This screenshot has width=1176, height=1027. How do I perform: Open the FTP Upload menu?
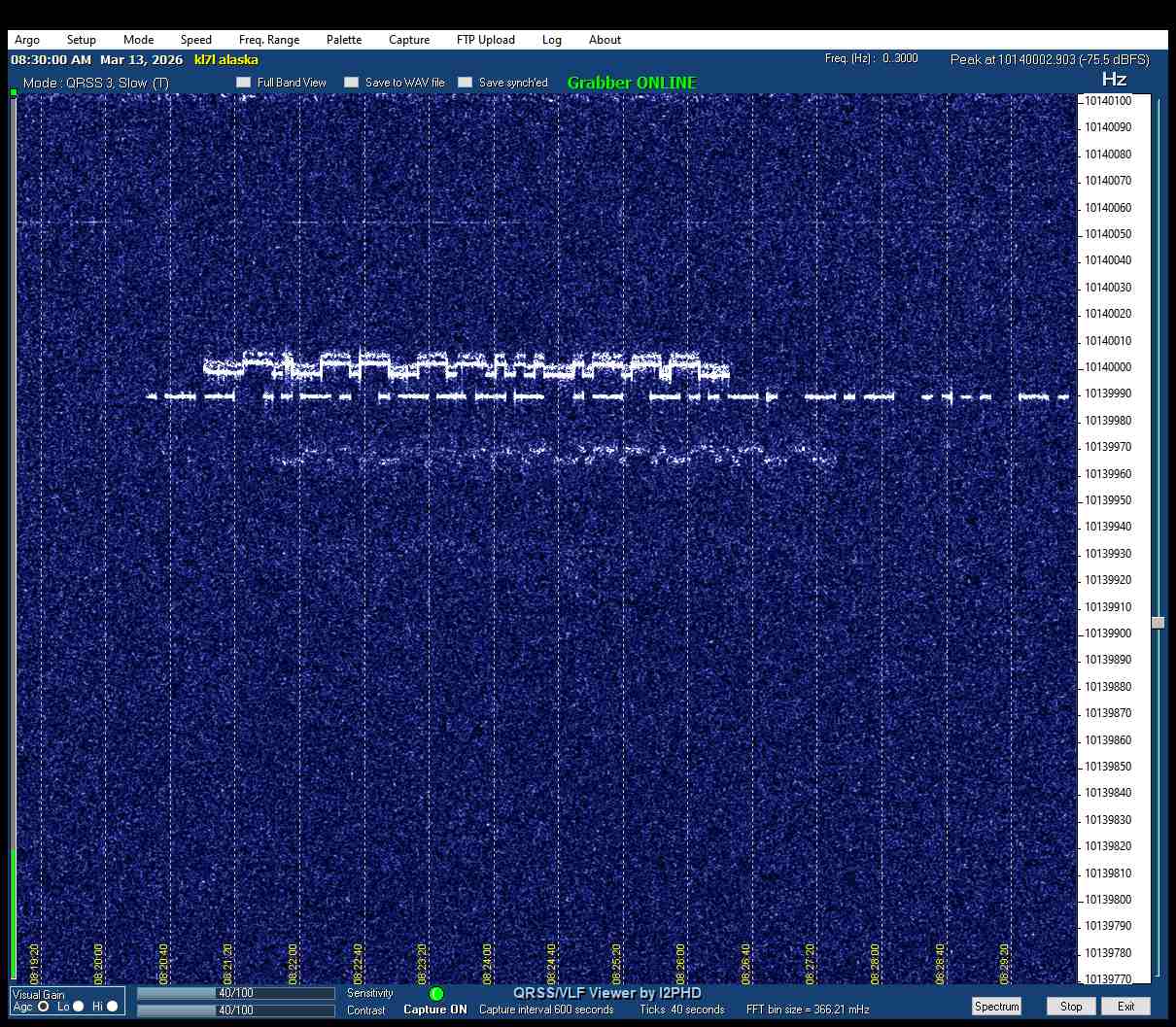pyautogui.click(x=485, y=40)
